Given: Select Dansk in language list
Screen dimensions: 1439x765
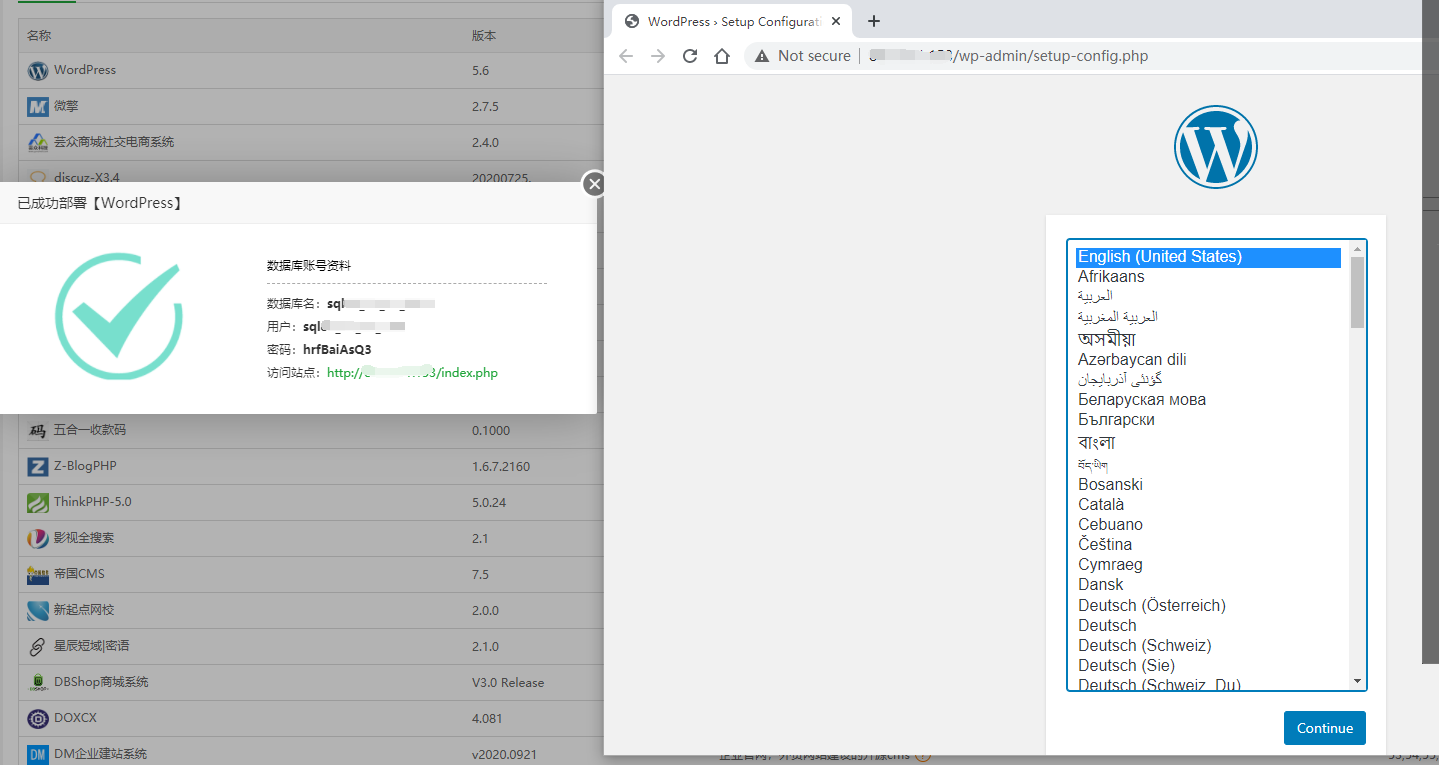Looking at the screenshot, I should [1101, 585].
